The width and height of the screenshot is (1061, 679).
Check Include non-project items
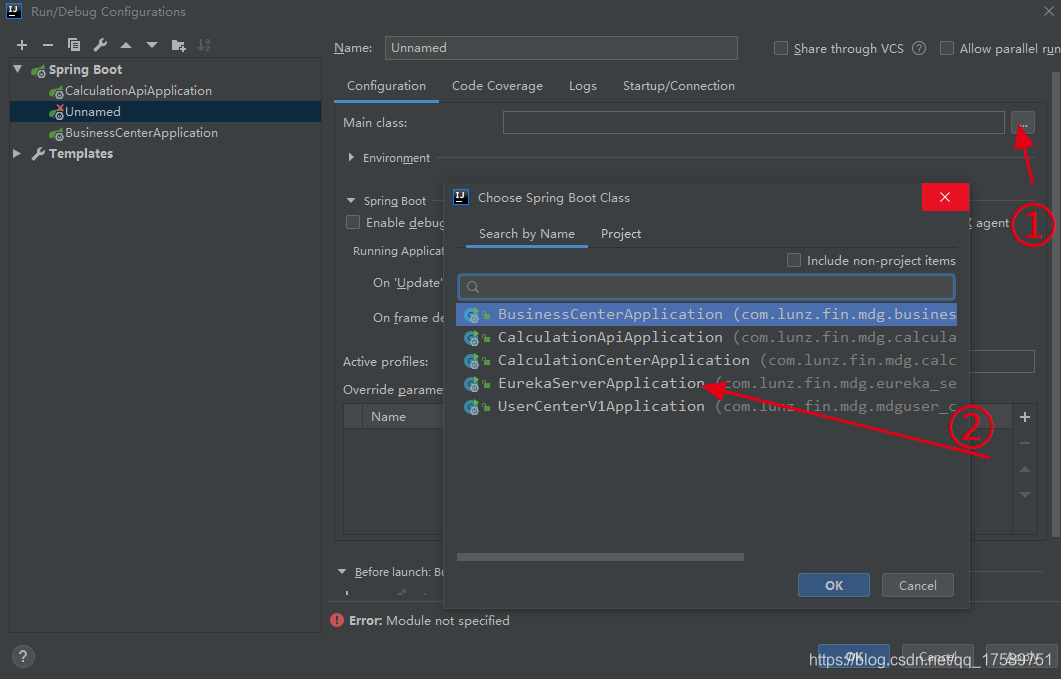point(794,260)
